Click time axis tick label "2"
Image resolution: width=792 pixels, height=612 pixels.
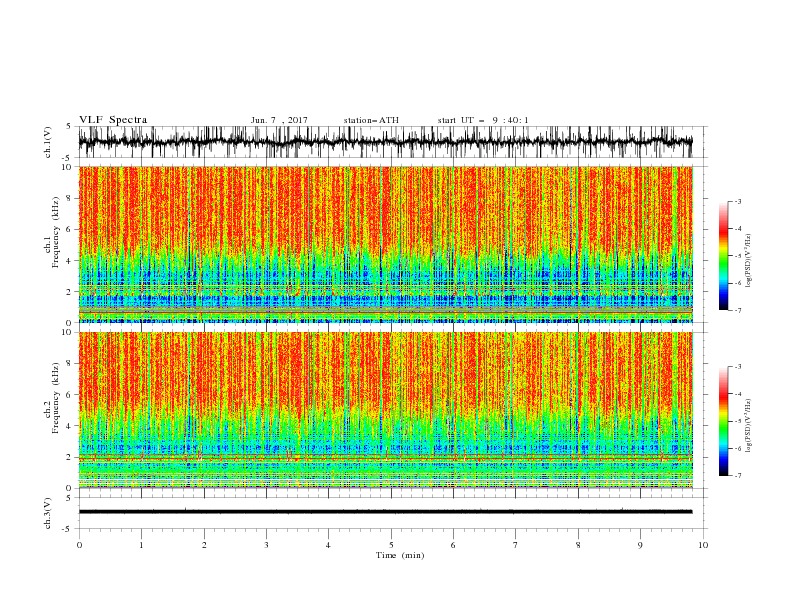pyautogui.click(x=204, y=545)
